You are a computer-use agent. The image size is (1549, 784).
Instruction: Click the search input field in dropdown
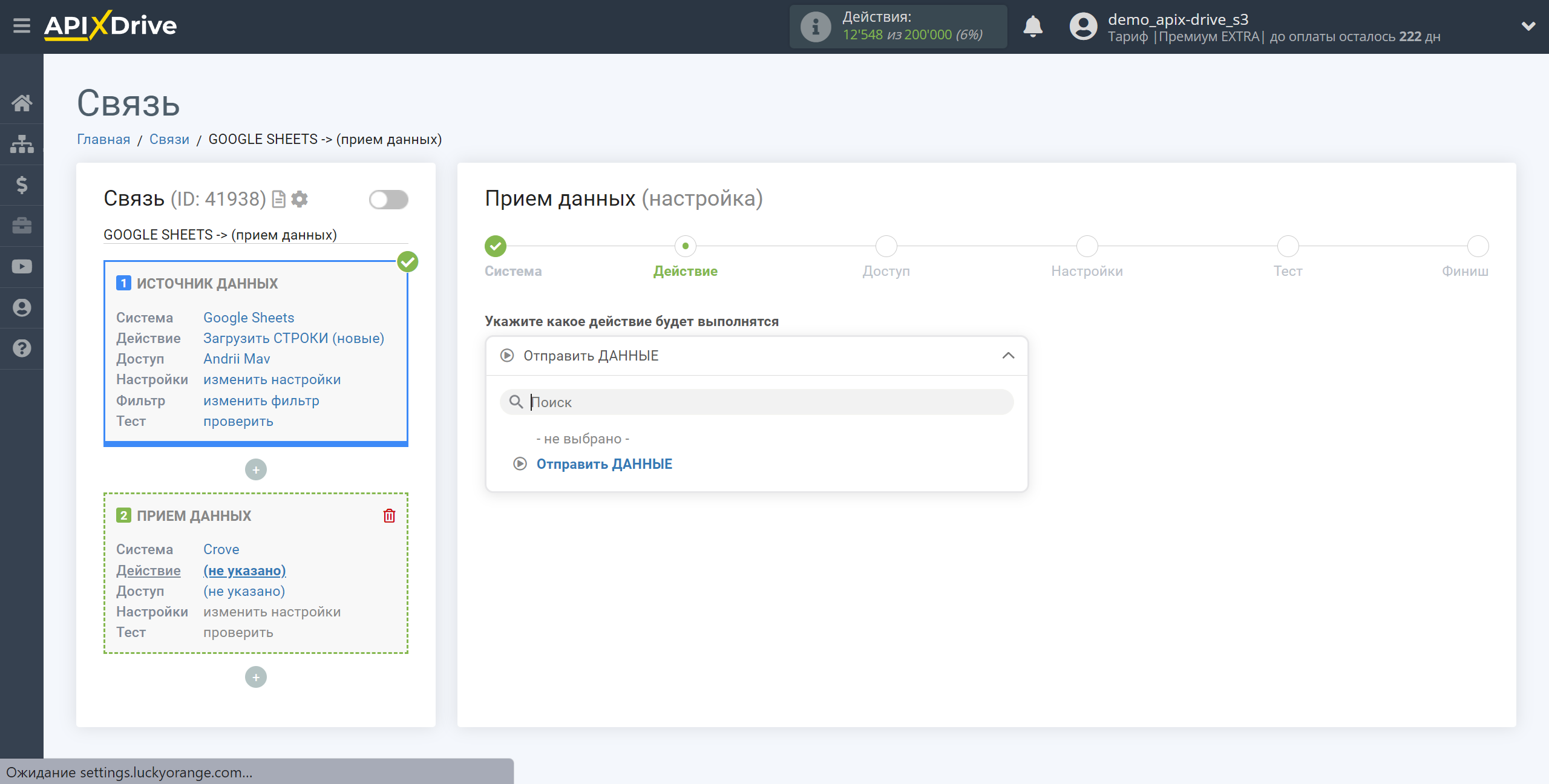click(x=757, y=402)
